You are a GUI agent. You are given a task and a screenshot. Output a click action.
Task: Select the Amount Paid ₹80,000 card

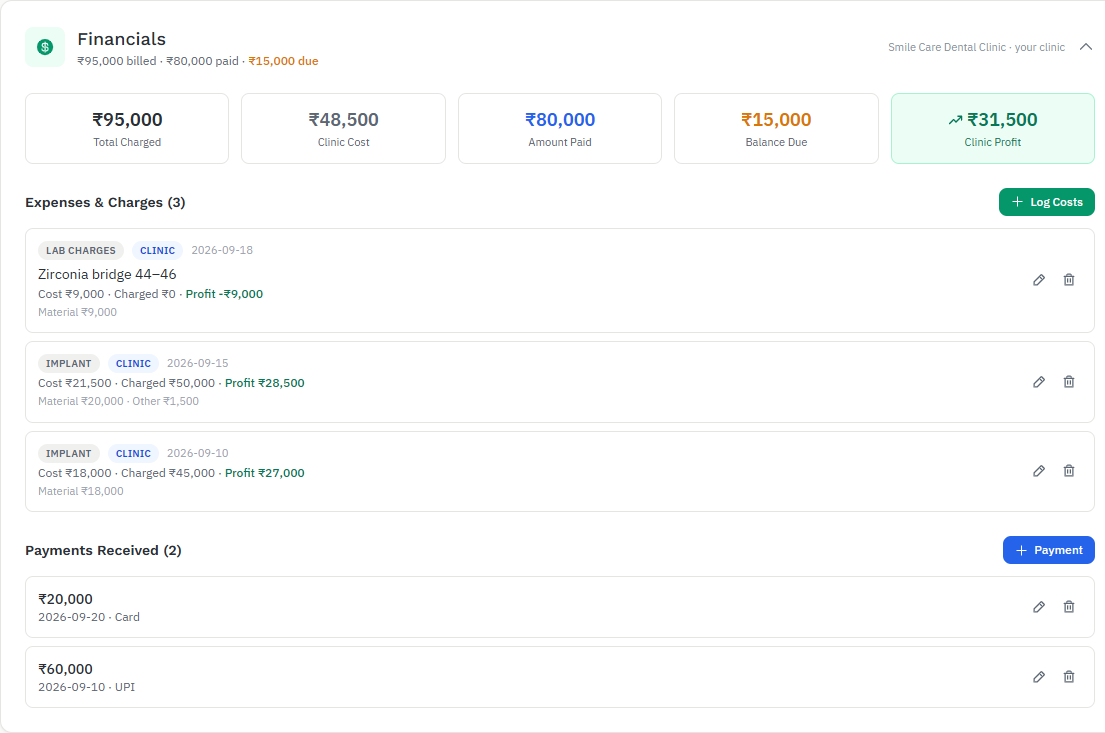coord(560,128)
